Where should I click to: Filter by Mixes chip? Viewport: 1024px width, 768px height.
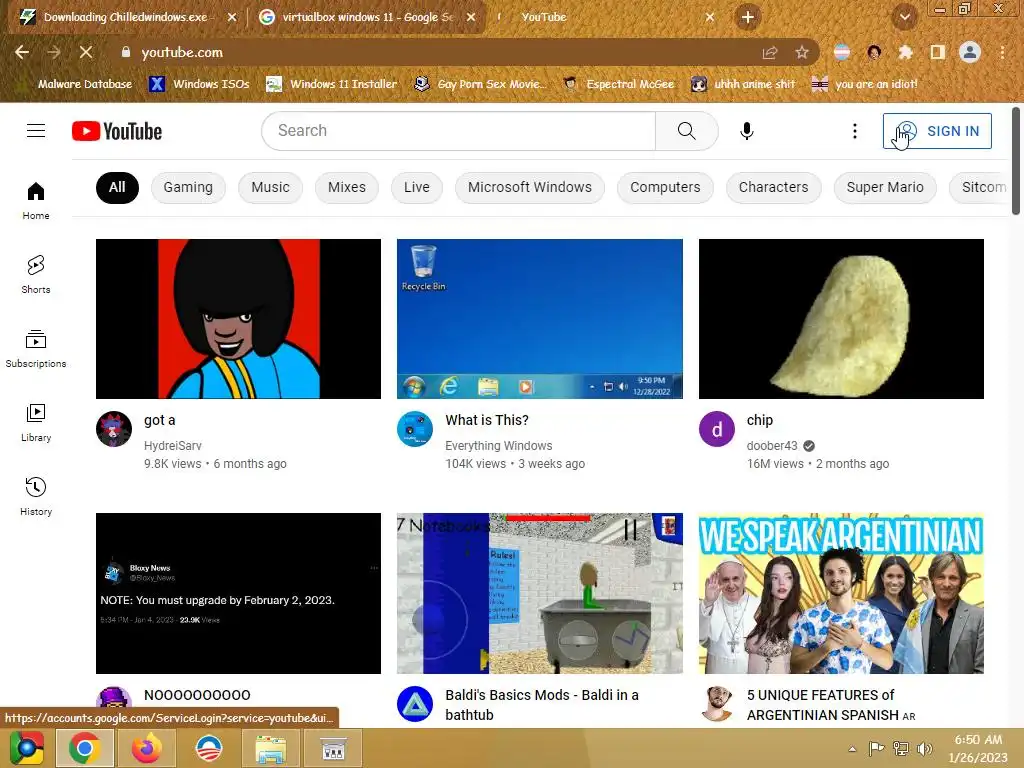point(347,187)
